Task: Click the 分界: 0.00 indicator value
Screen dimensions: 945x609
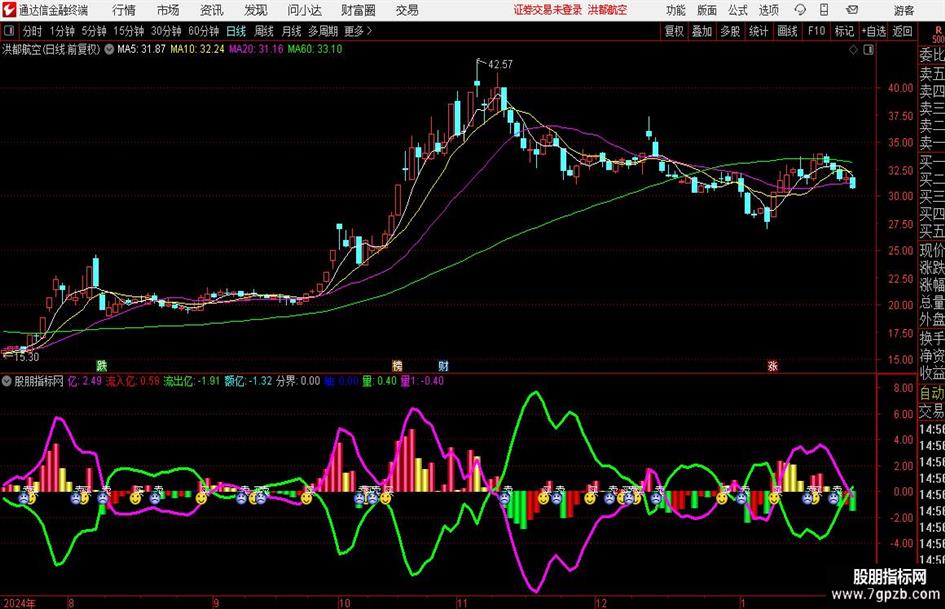Action: [298, 381]
